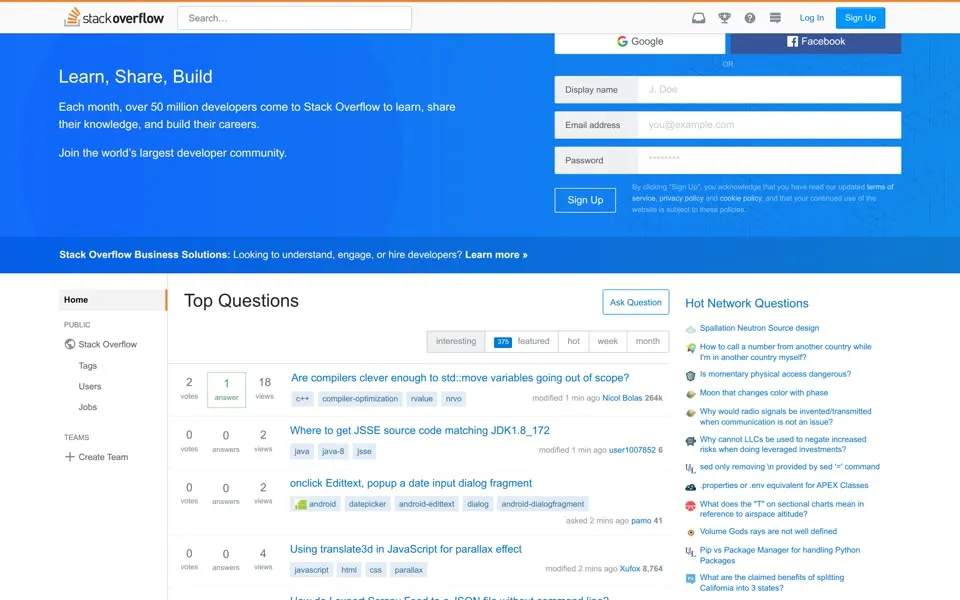Focus the Email address field
This screenshot has height=600, width=960.
coord(769,125)
